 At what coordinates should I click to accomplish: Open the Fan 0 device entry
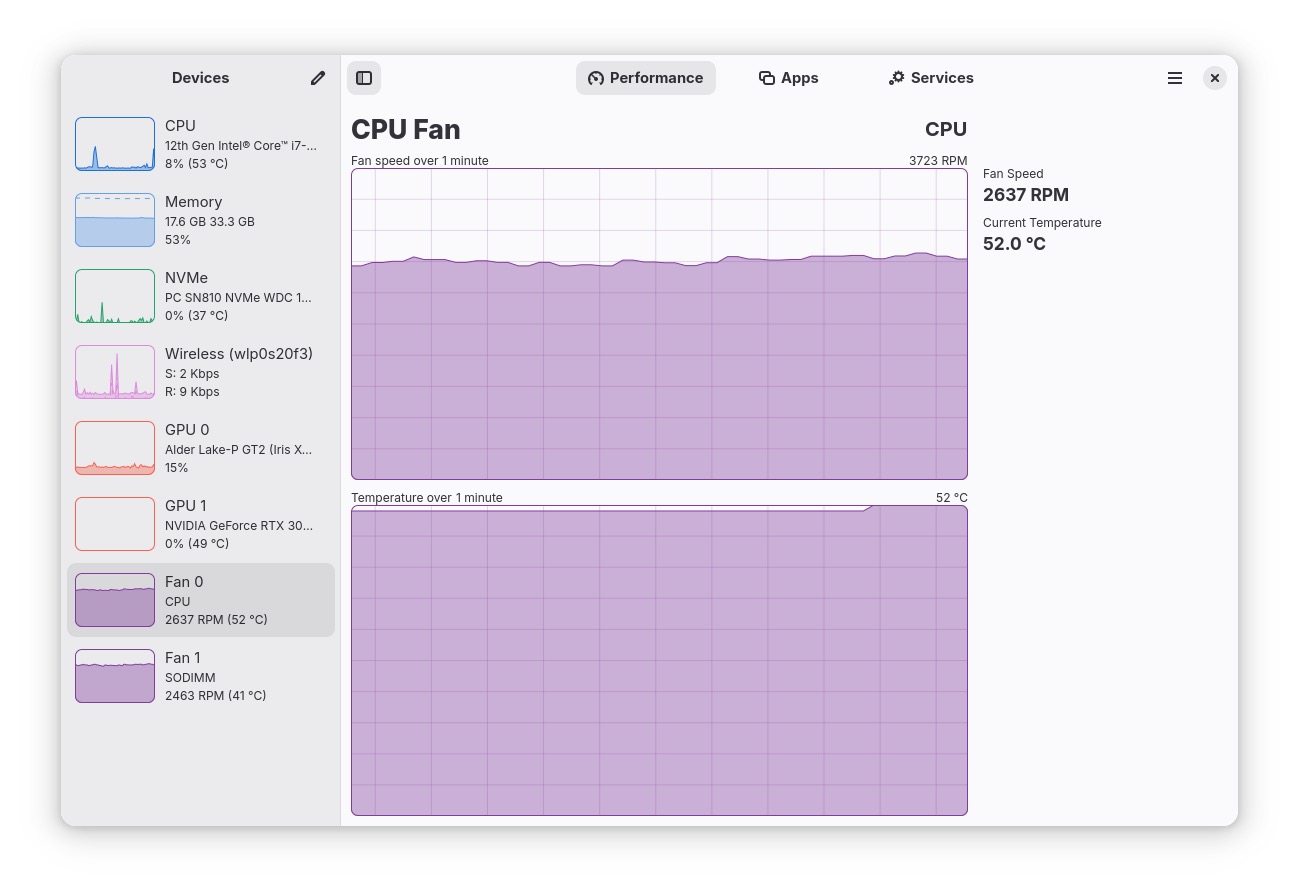click(201, 600)
